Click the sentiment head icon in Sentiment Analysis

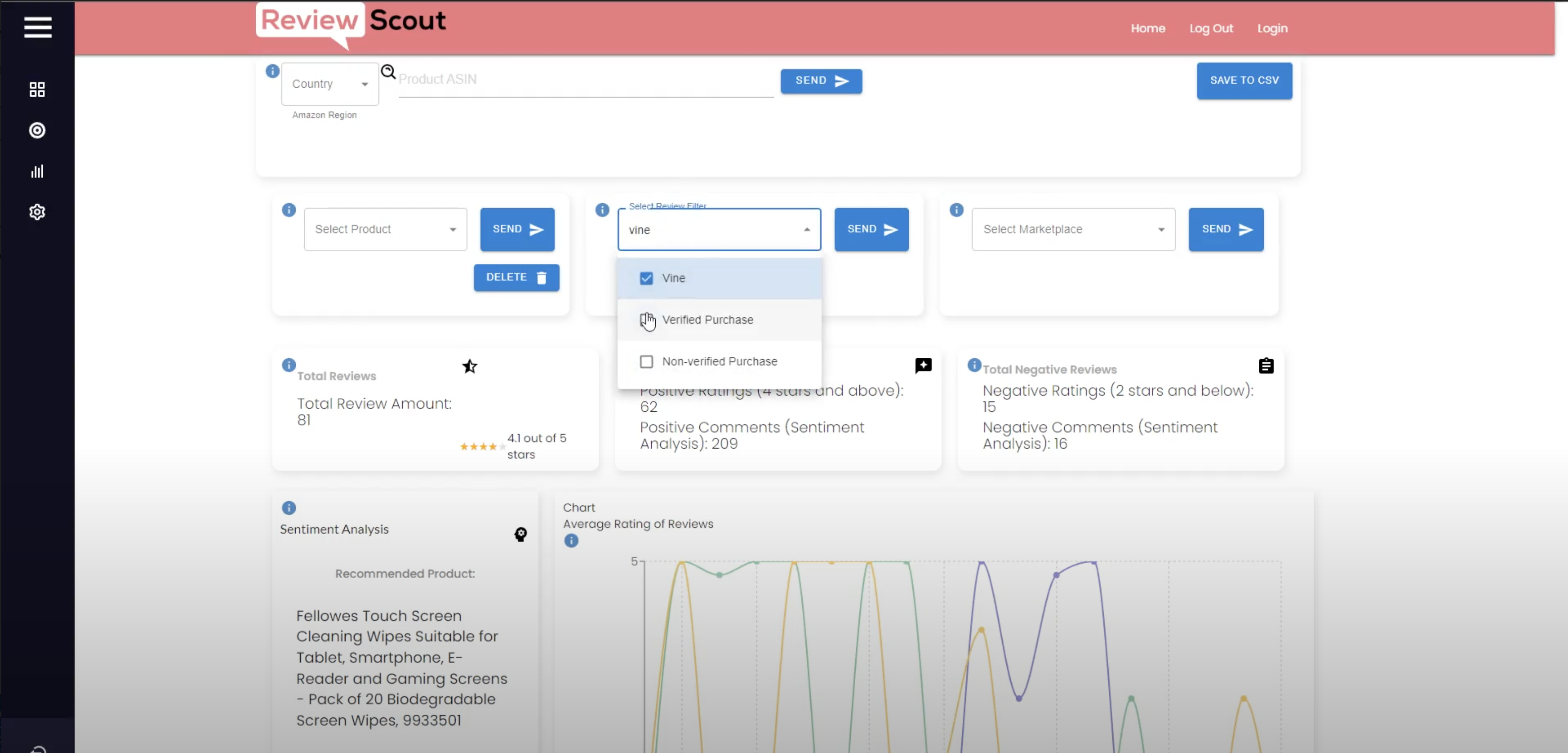[520, 535]
